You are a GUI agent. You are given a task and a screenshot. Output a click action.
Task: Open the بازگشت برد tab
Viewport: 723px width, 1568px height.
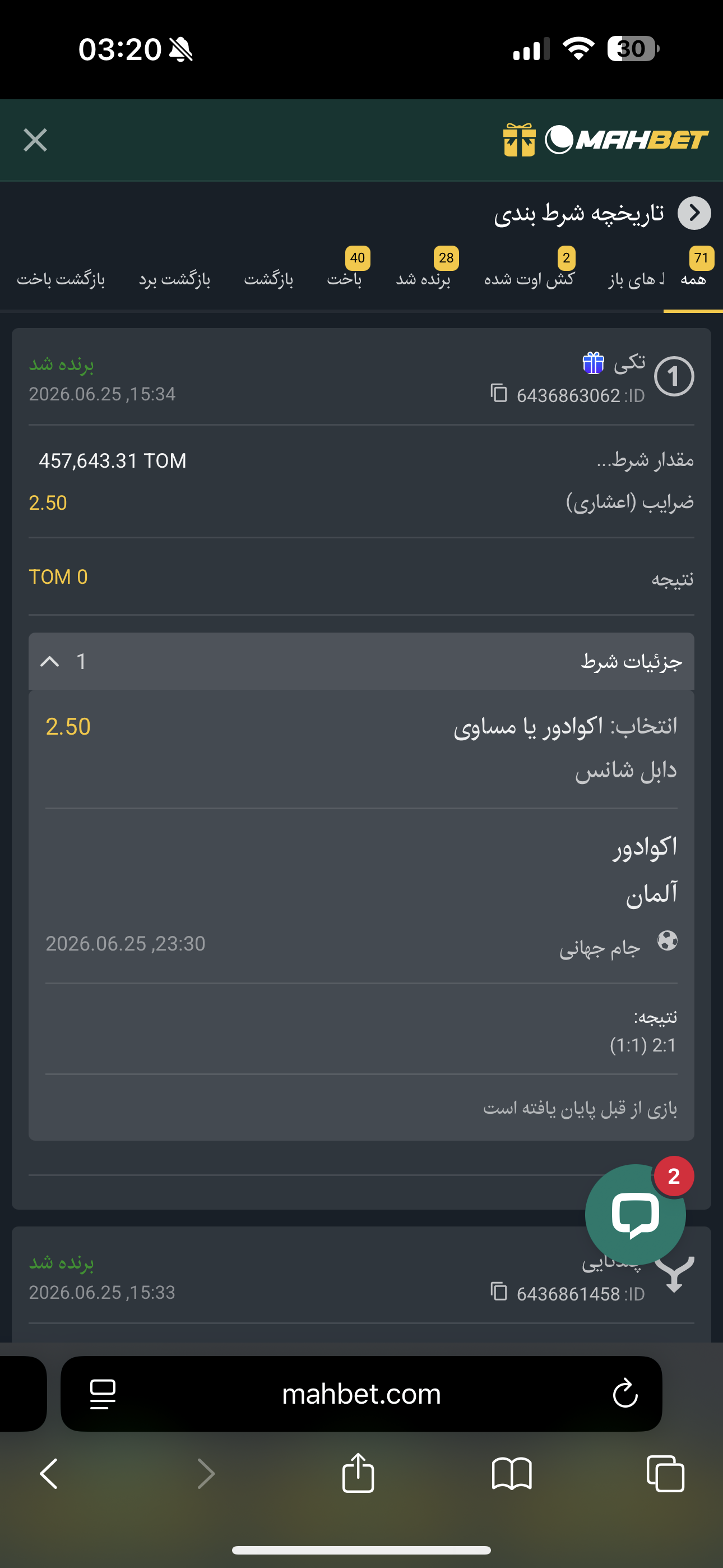[175, 279]
